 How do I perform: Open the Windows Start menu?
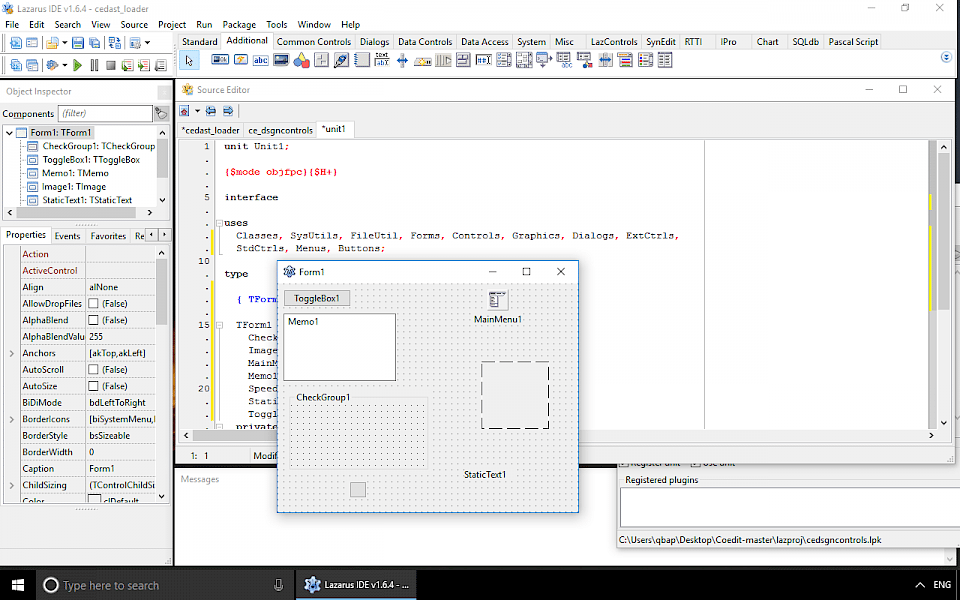click(18, 585)
